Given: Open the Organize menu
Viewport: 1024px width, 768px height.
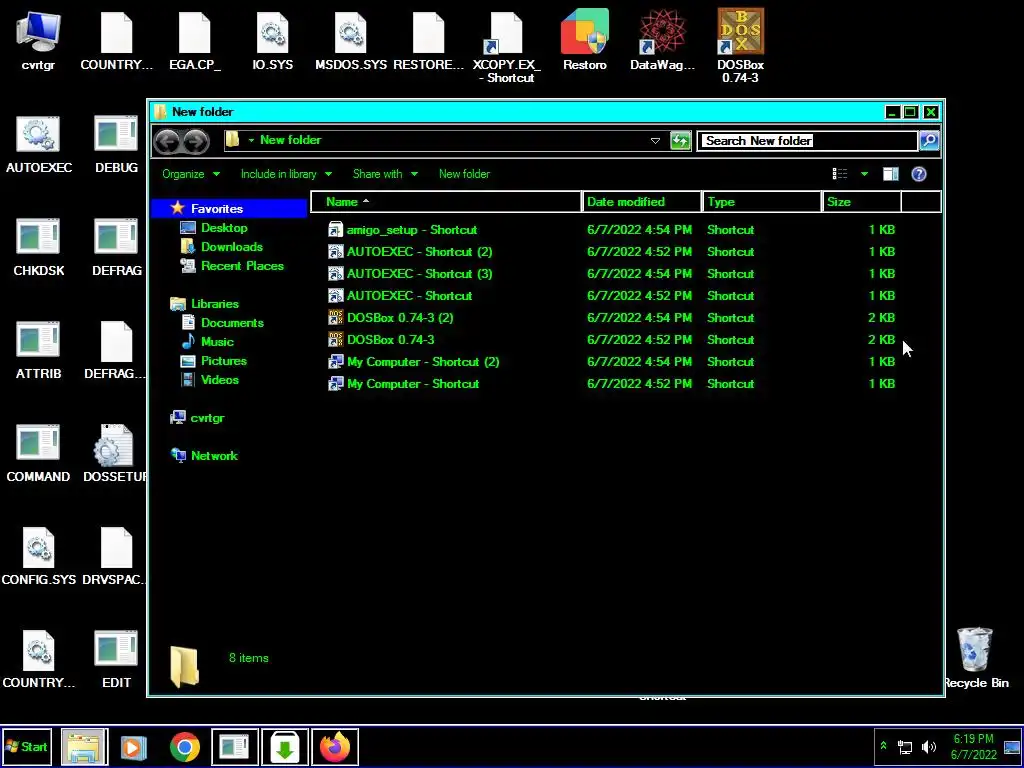Looking at the screenshot, I should [x=191, y=174].
